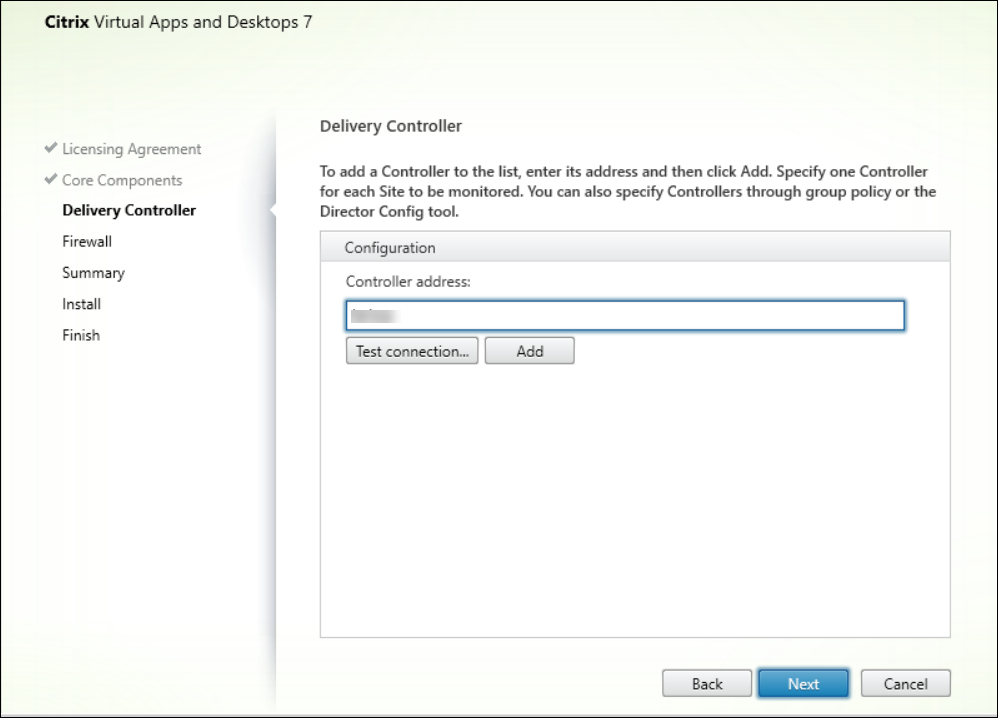Choose the Finish step in sidebar
The width and height of the screenshot is (998, 718).
tap(81, 335)
